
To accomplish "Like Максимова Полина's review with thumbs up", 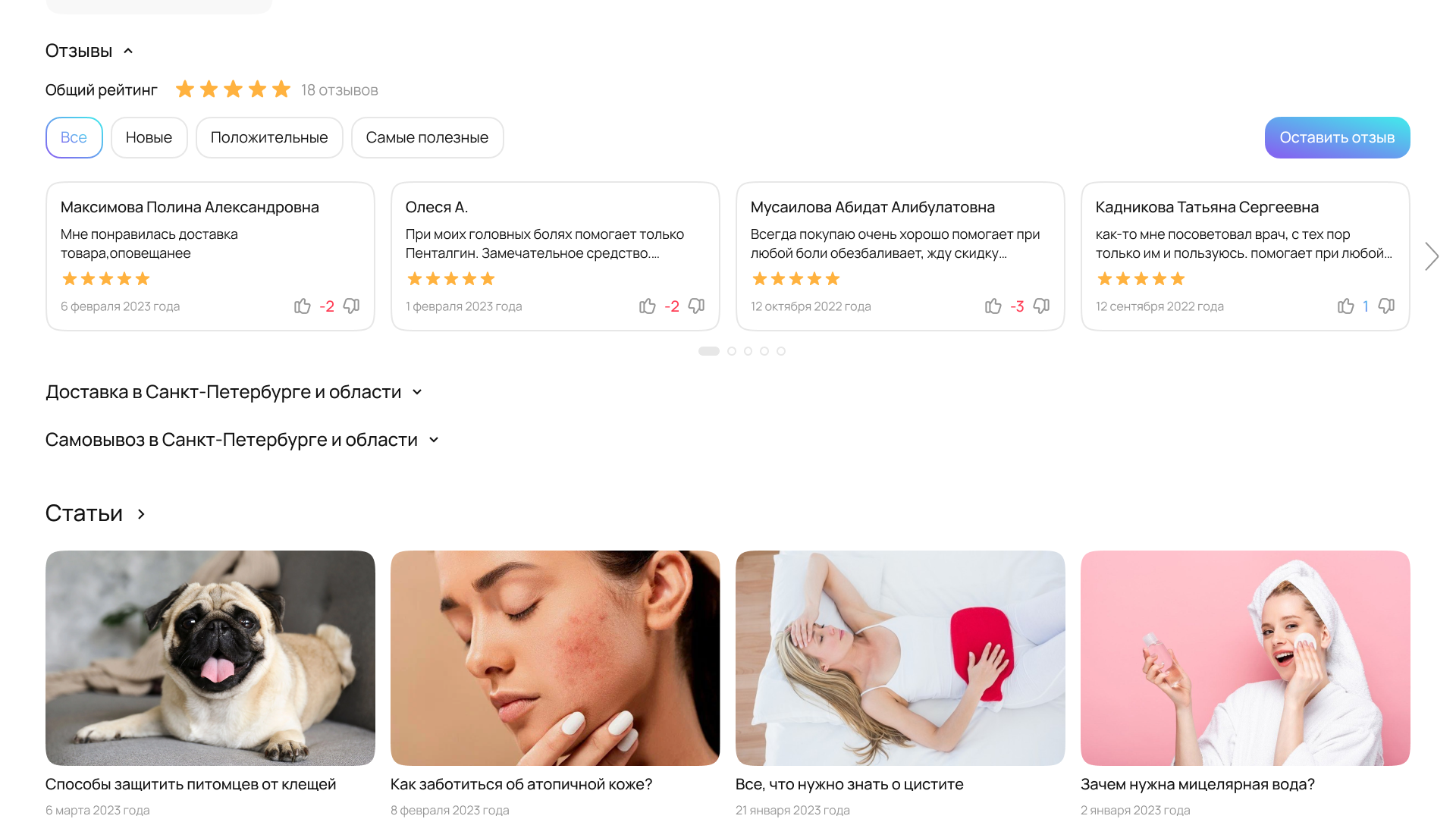I will (303, 306).
